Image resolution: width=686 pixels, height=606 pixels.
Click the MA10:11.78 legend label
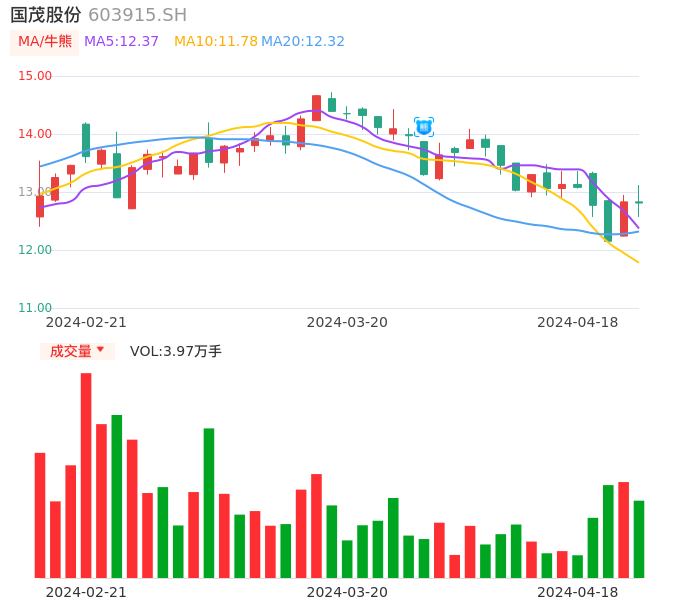(215, 42)
